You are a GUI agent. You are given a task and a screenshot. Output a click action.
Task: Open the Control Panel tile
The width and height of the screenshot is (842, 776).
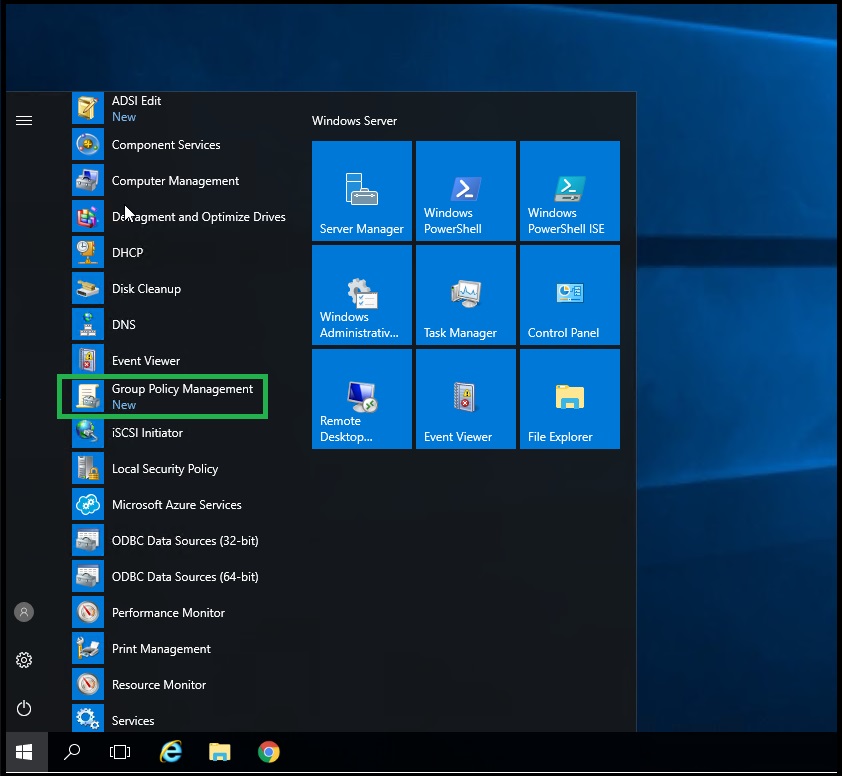pyautogui.click(x=570, y=295)
